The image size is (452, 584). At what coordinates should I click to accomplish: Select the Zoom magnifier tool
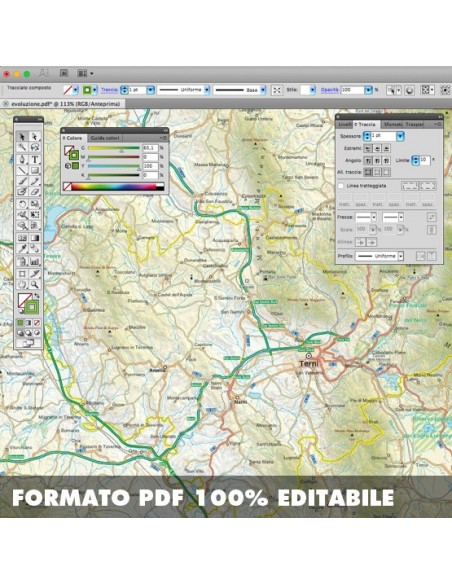point(35,285)
